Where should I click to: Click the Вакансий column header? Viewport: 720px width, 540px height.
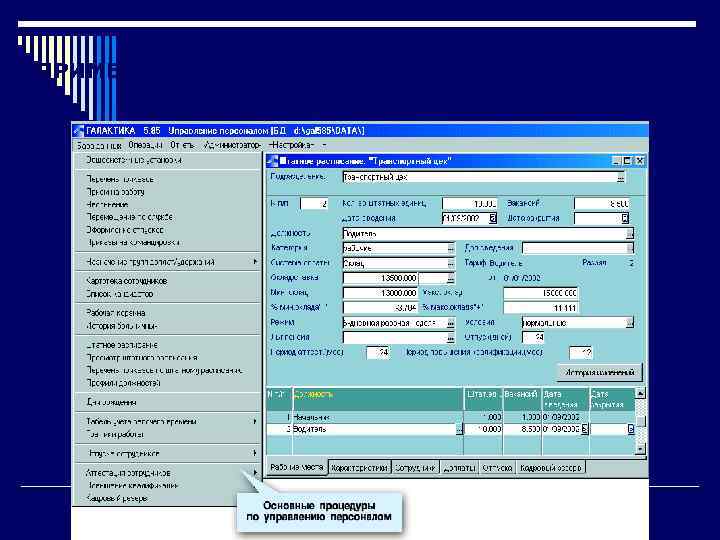[523, 399]
